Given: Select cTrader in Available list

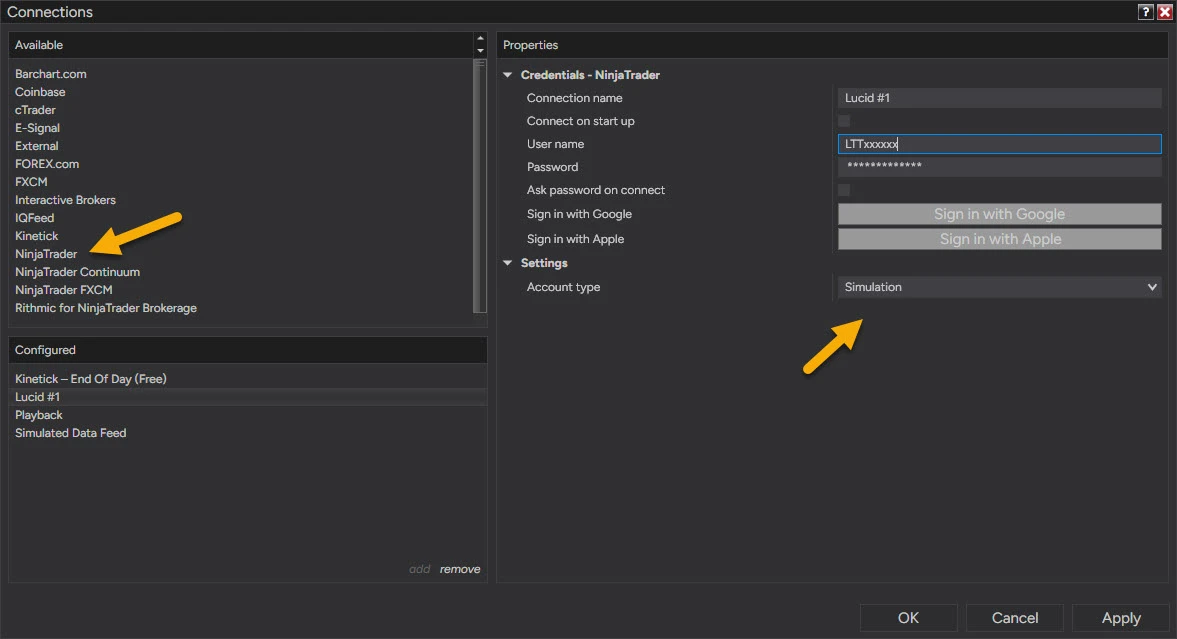Looking at the screenshot, I should point(35,110).
